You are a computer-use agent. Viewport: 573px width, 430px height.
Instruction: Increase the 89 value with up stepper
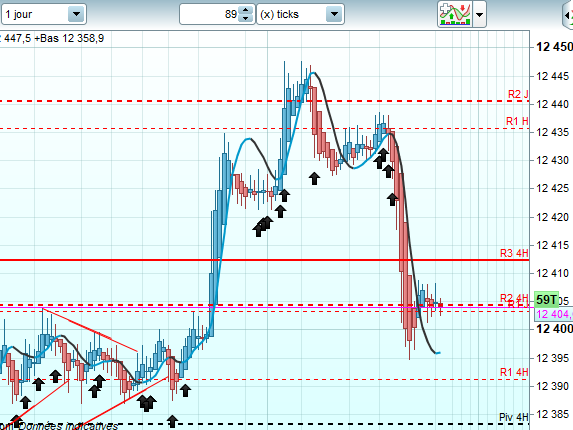pos(246,10)
